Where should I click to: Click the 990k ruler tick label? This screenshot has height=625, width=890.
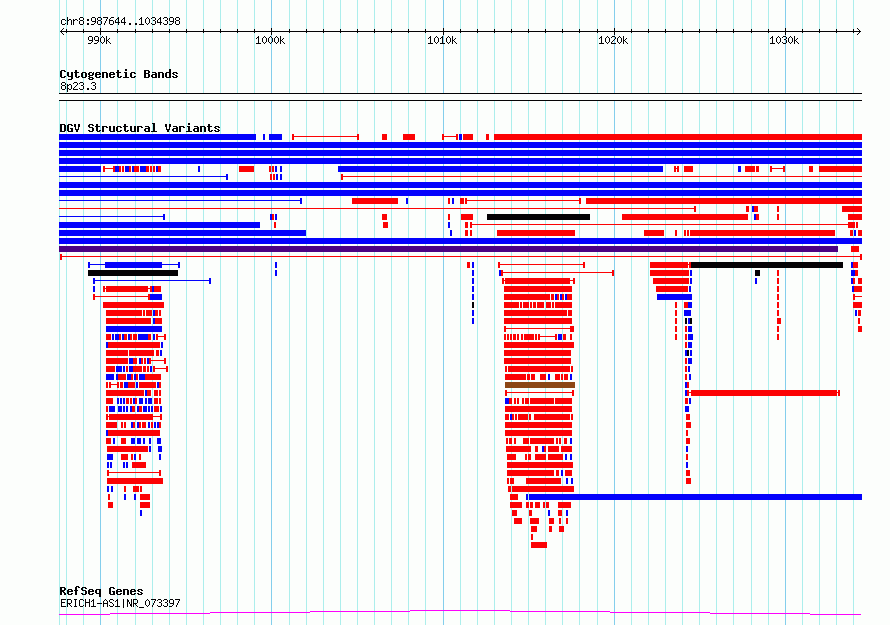point(99,40)
